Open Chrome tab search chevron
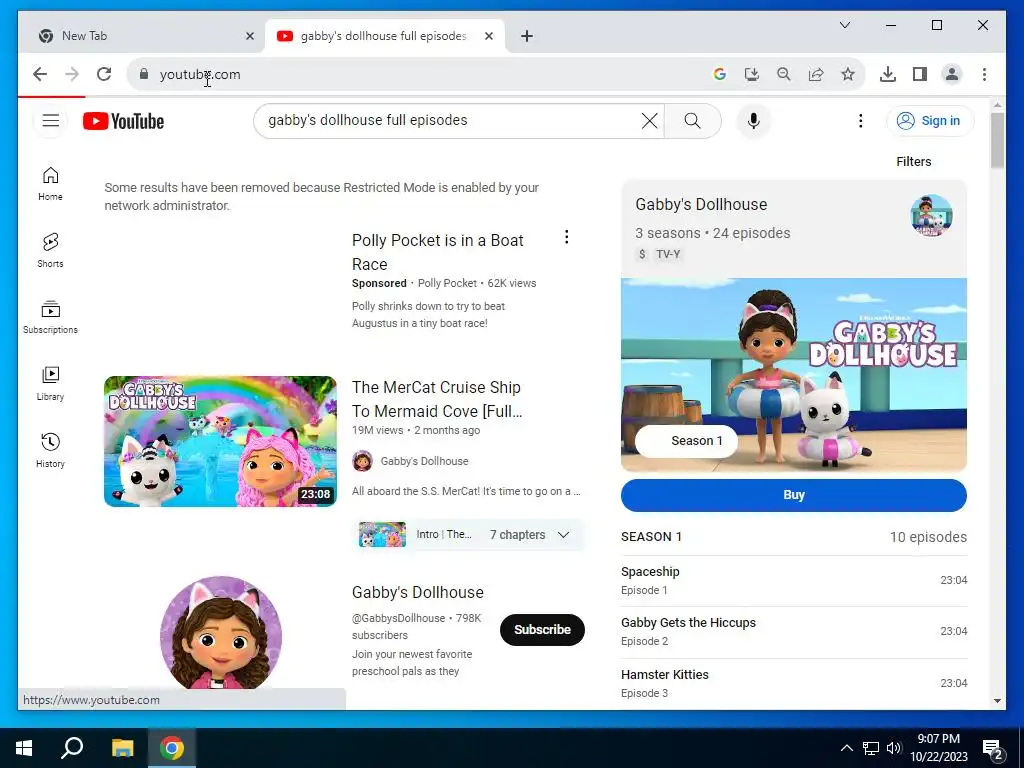 844,25
